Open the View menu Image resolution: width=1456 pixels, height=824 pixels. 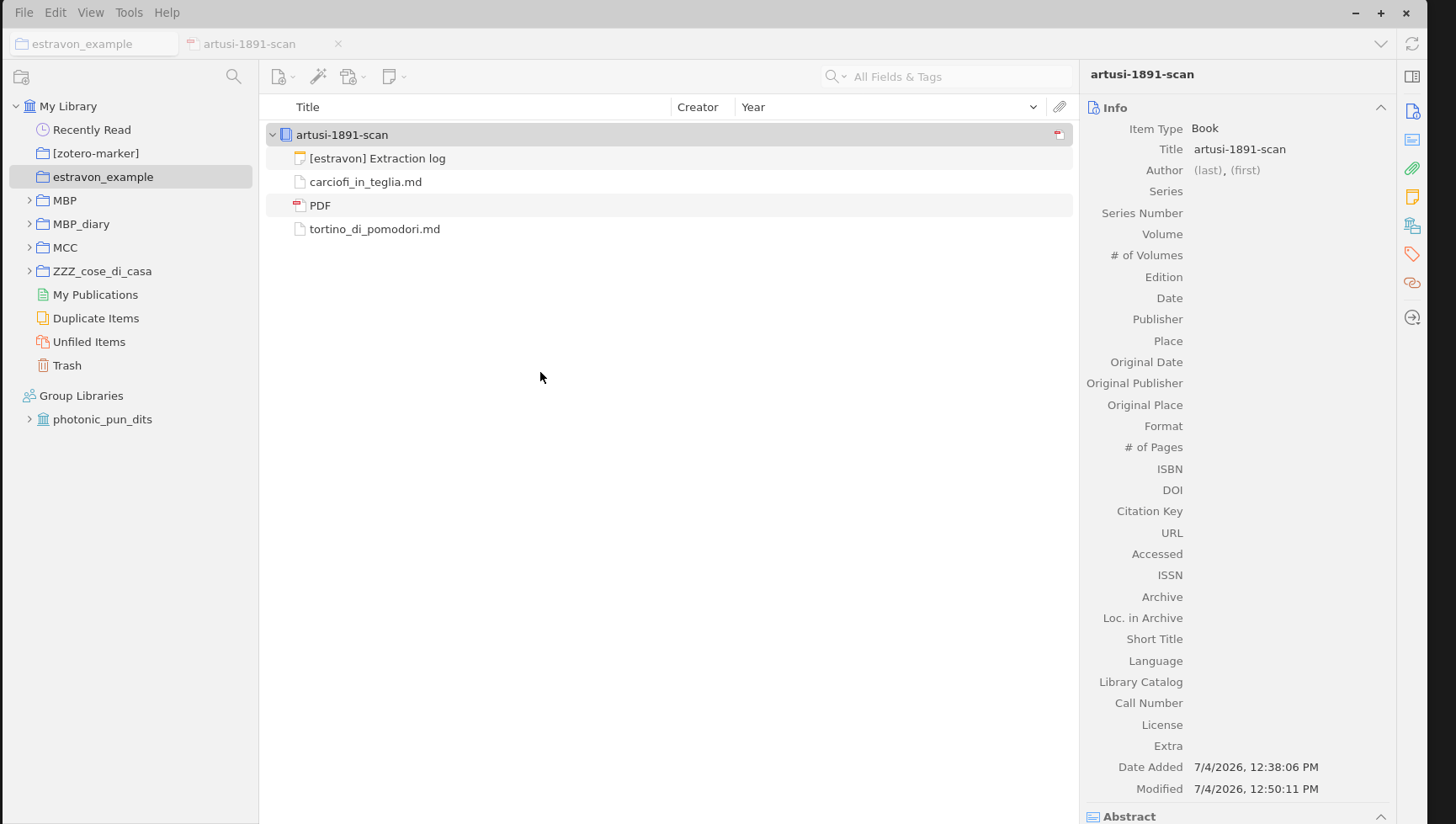[91, 13]
